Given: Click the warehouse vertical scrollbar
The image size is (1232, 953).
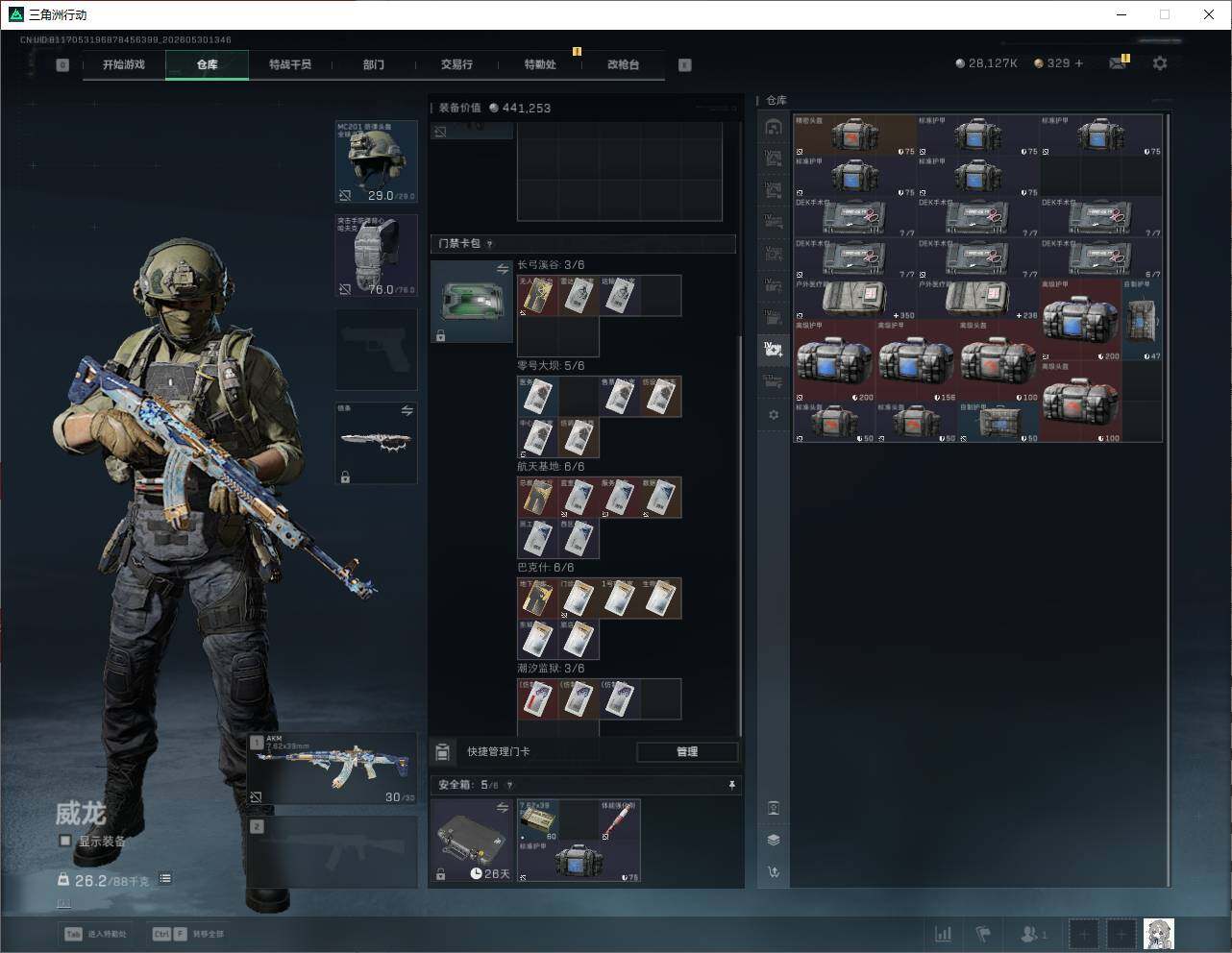Looking at the screenshot, I should point(1169,500).
